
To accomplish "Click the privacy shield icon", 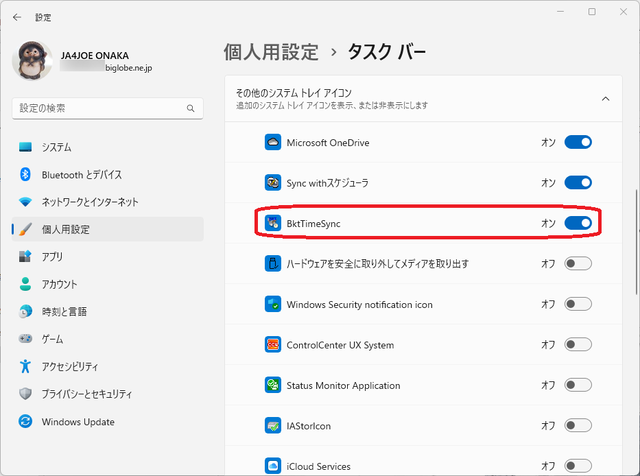I will pyautogui.click(x=25, y=394).
